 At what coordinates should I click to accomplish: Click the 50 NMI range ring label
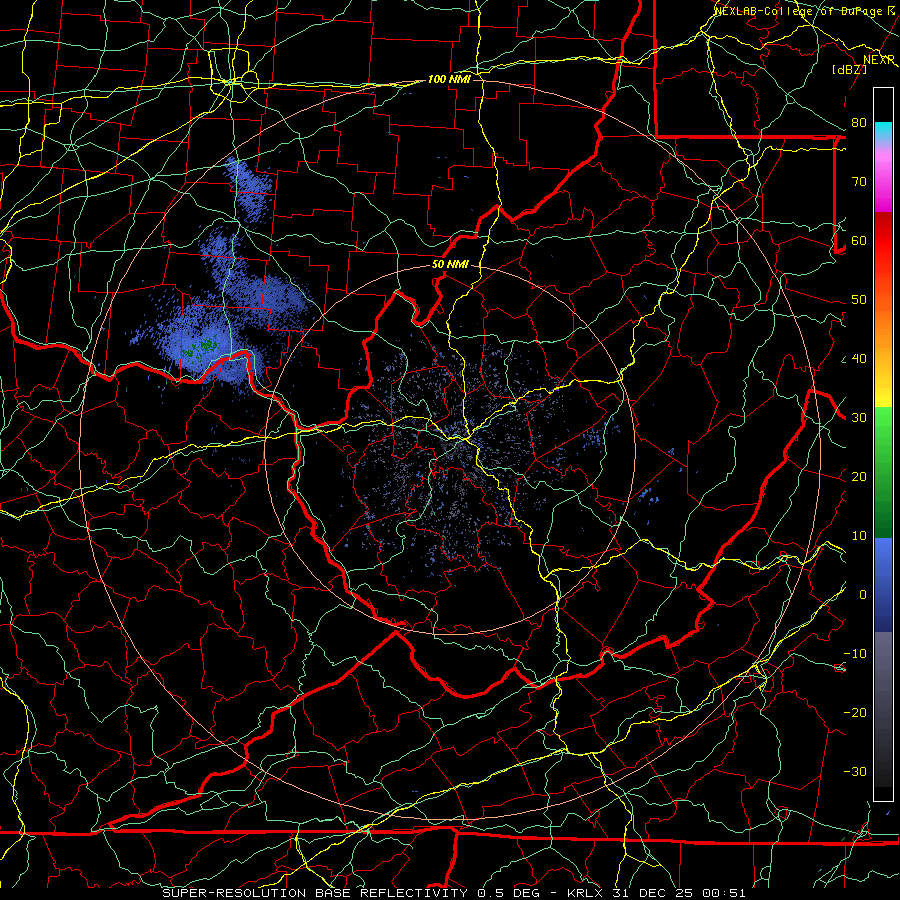pos(450,265)
